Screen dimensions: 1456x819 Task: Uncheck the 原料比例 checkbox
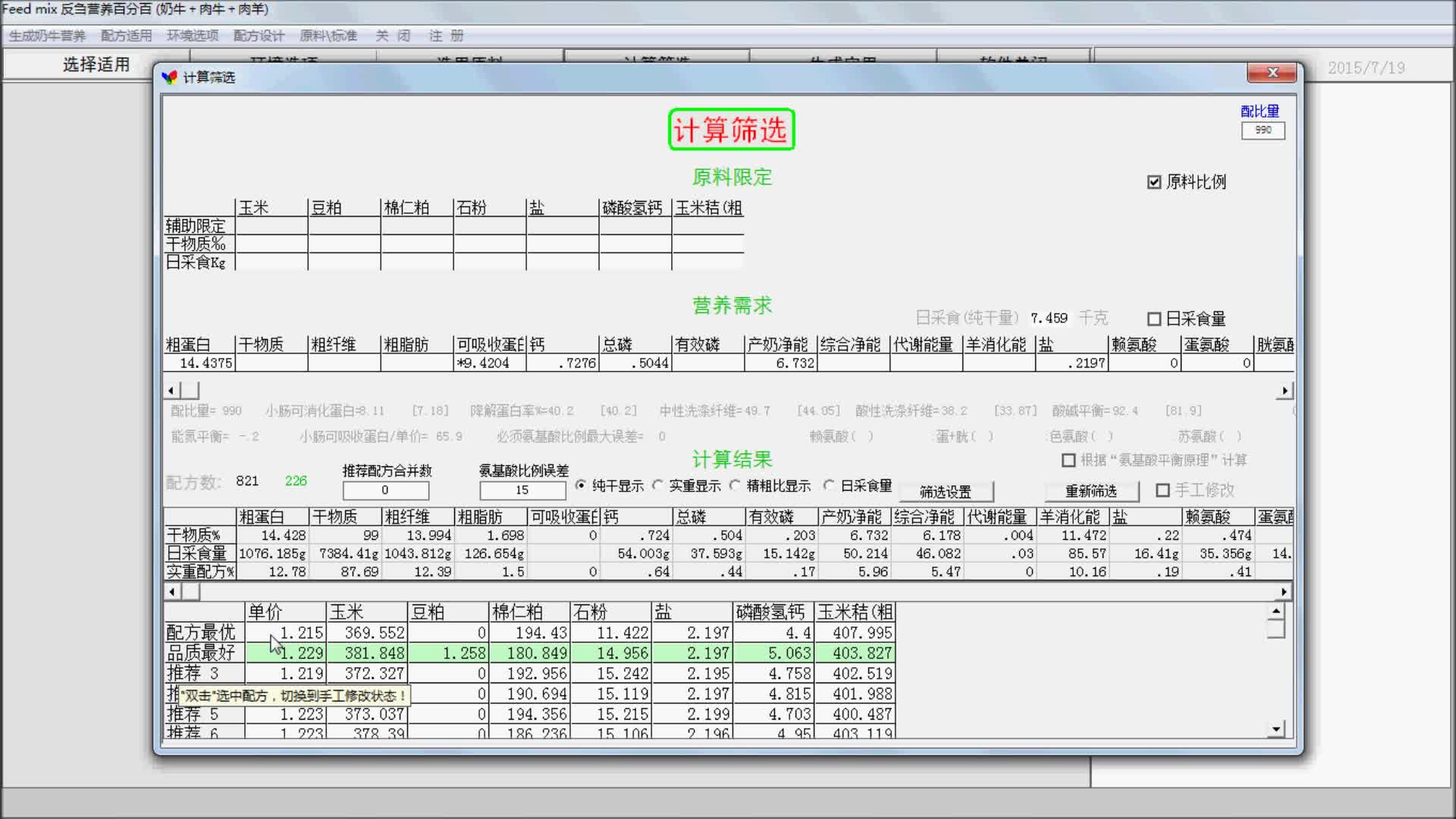click(1154, 182)
